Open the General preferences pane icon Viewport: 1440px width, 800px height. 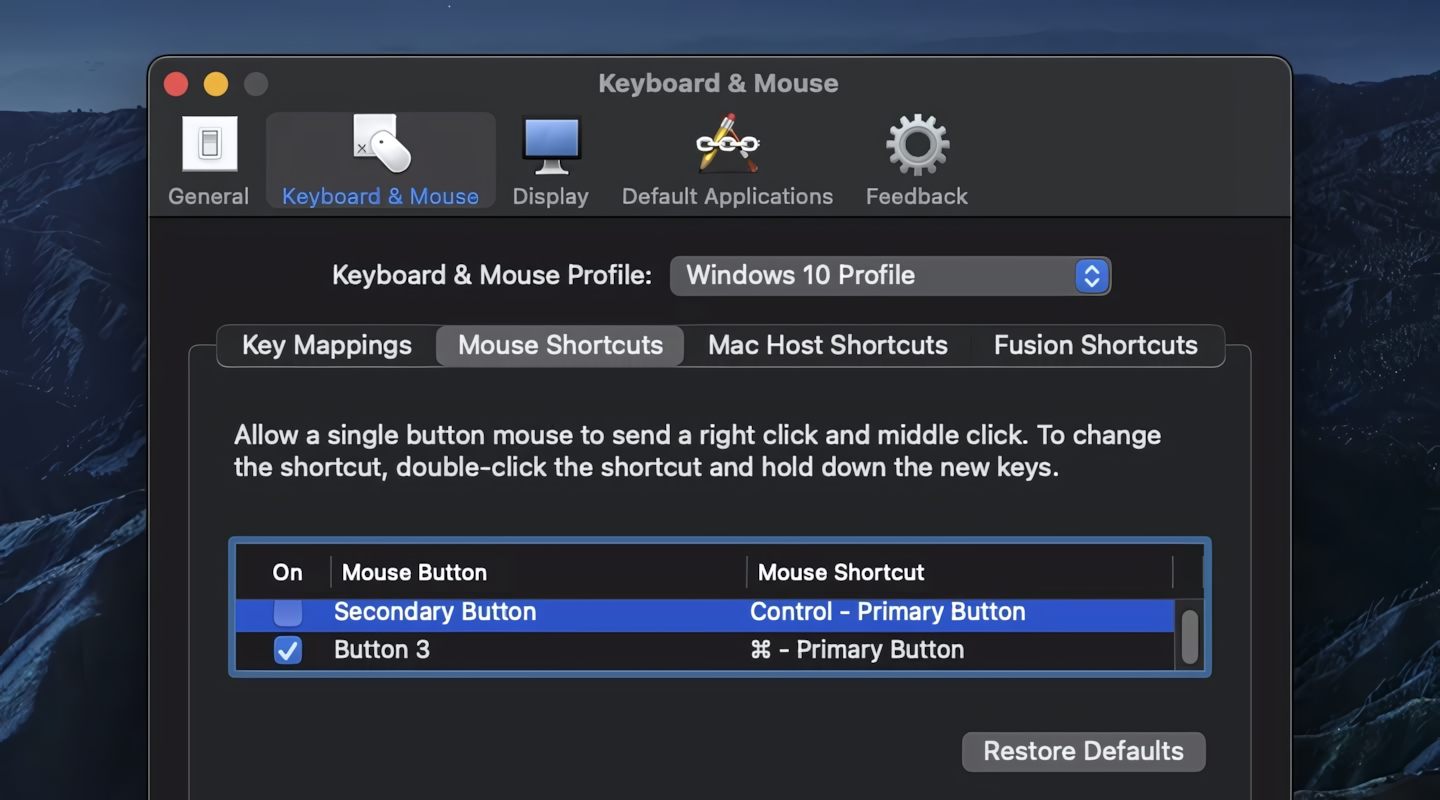tap(209, 145)
